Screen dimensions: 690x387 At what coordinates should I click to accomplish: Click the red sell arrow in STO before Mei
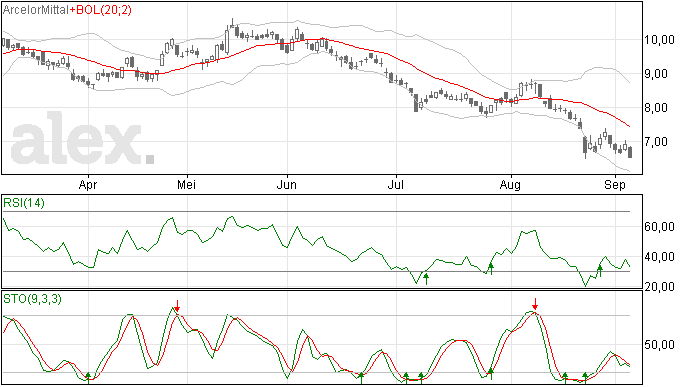[177, 306]
